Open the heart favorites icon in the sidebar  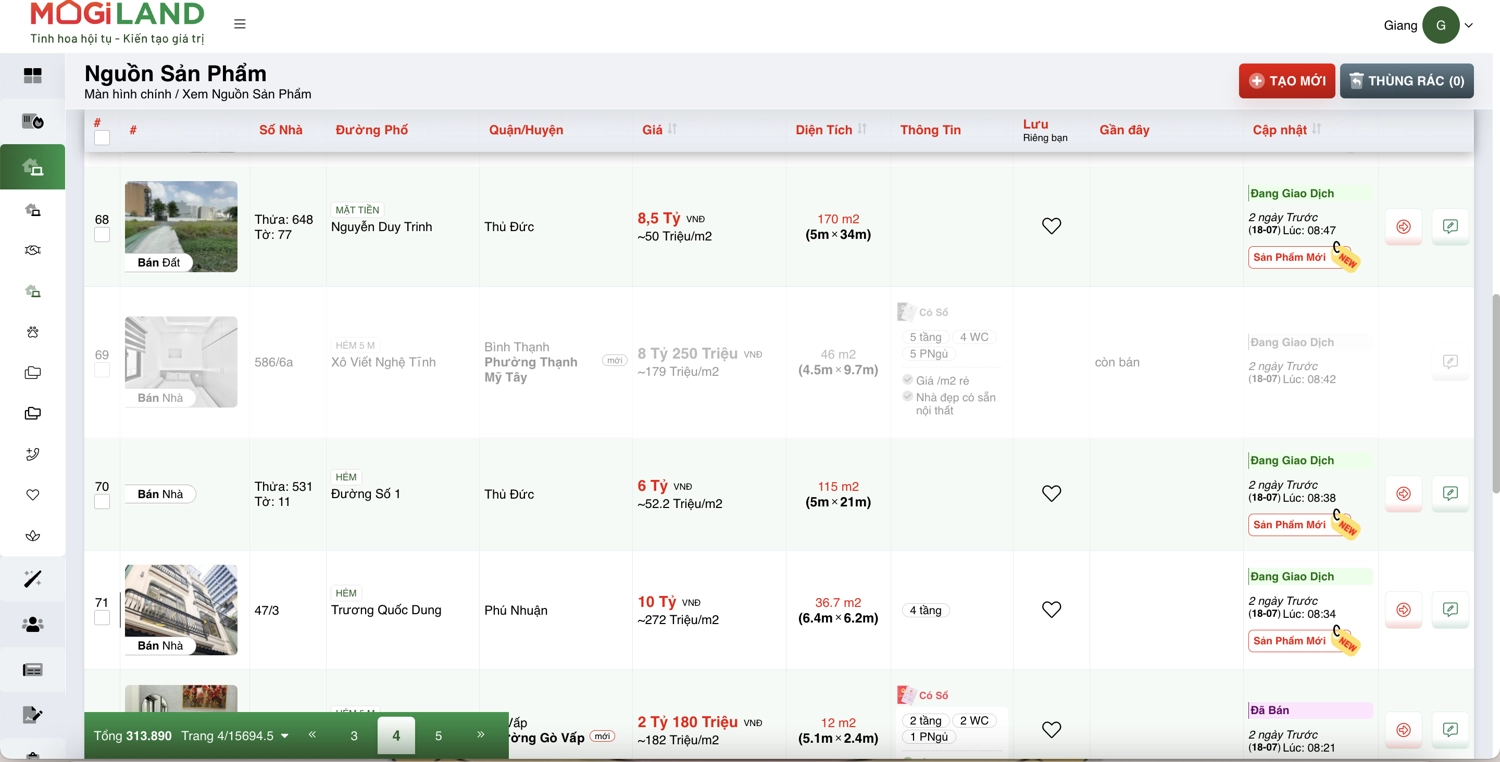tap(33, 495)
